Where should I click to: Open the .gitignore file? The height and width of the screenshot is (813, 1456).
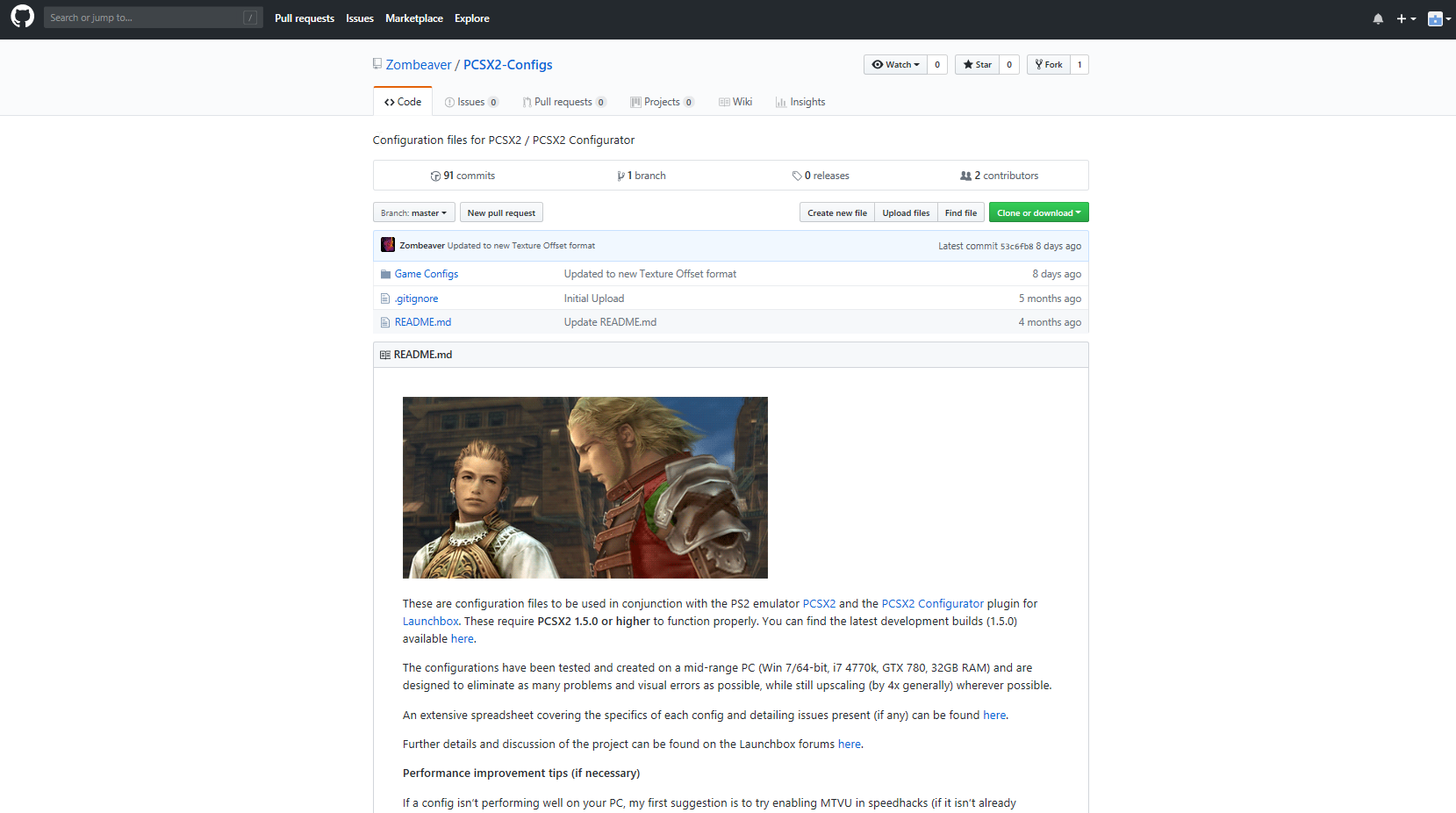pyautogui.click(x=416, y=299)
